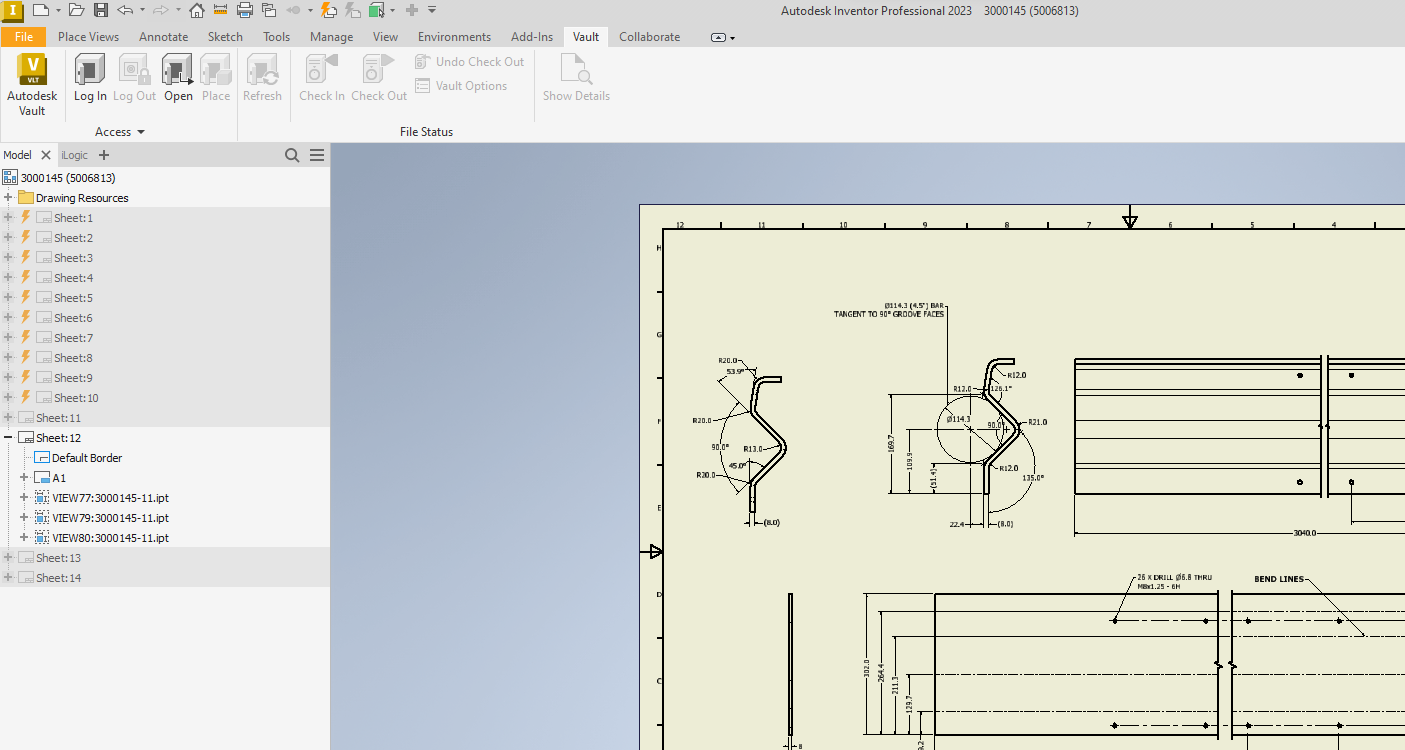Add a new browser panel with the plus icon
1405x750 pixels.
click(x=104, y=155)
